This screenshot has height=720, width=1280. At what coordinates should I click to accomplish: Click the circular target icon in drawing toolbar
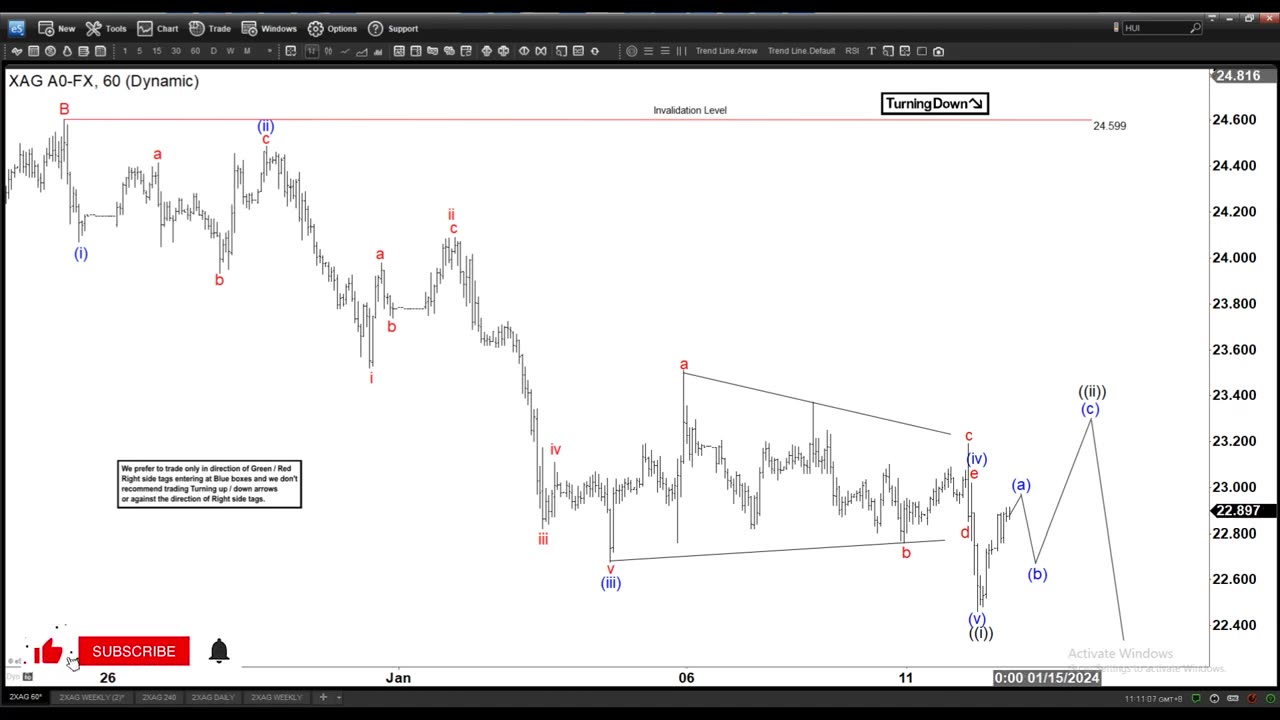[631, 51]
